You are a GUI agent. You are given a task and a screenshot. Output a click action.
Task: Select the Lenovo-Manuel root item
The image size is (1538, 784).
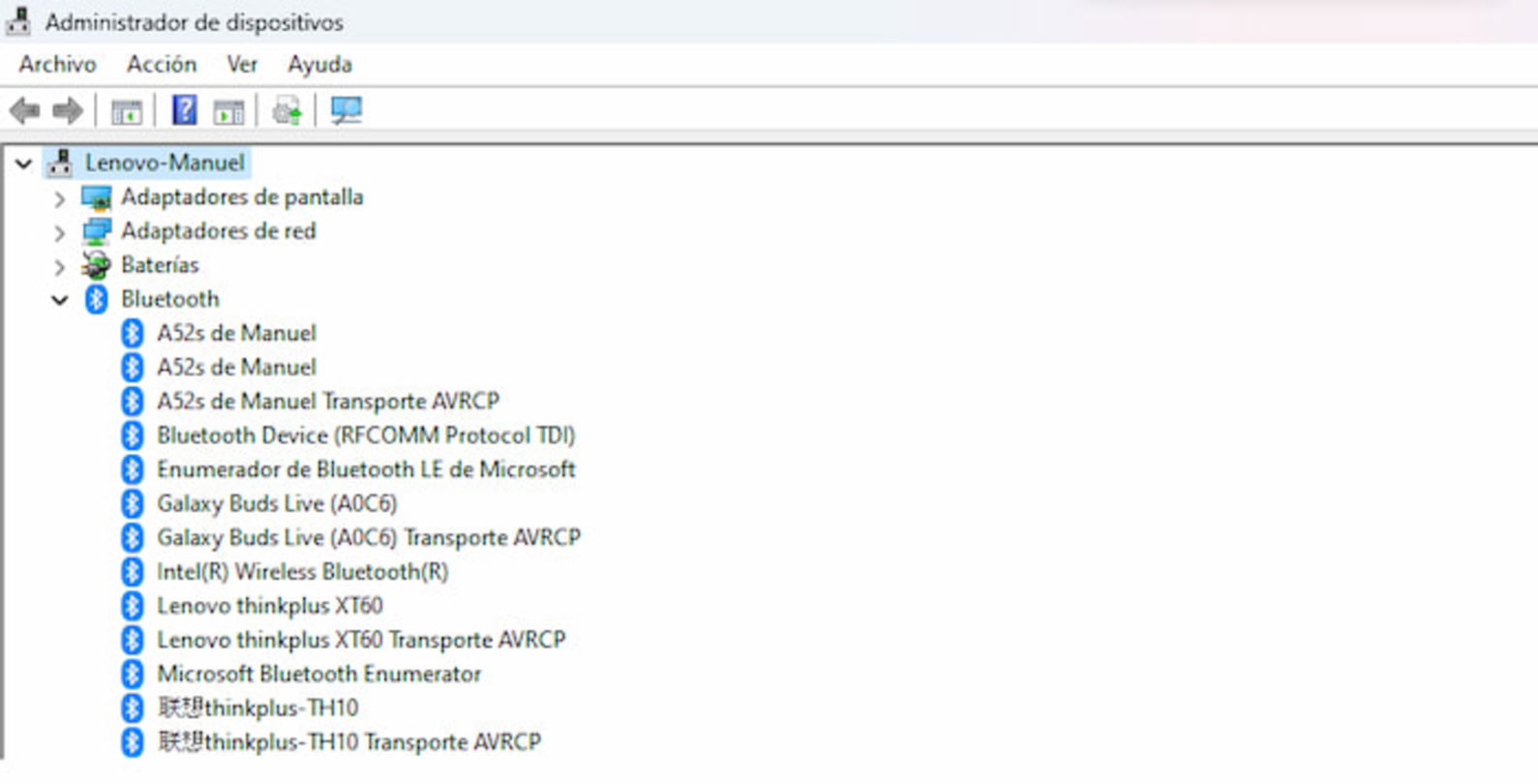(165, 163)
